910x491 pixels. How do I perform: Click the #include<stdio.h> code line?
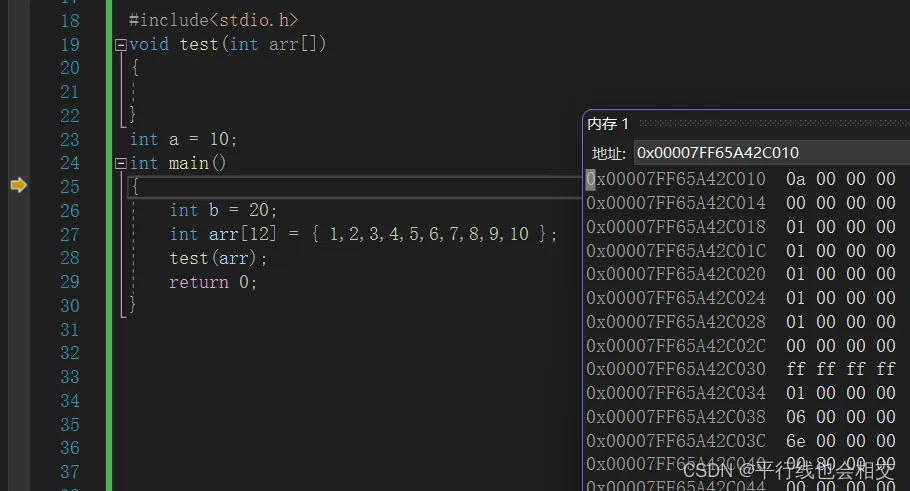213,20
